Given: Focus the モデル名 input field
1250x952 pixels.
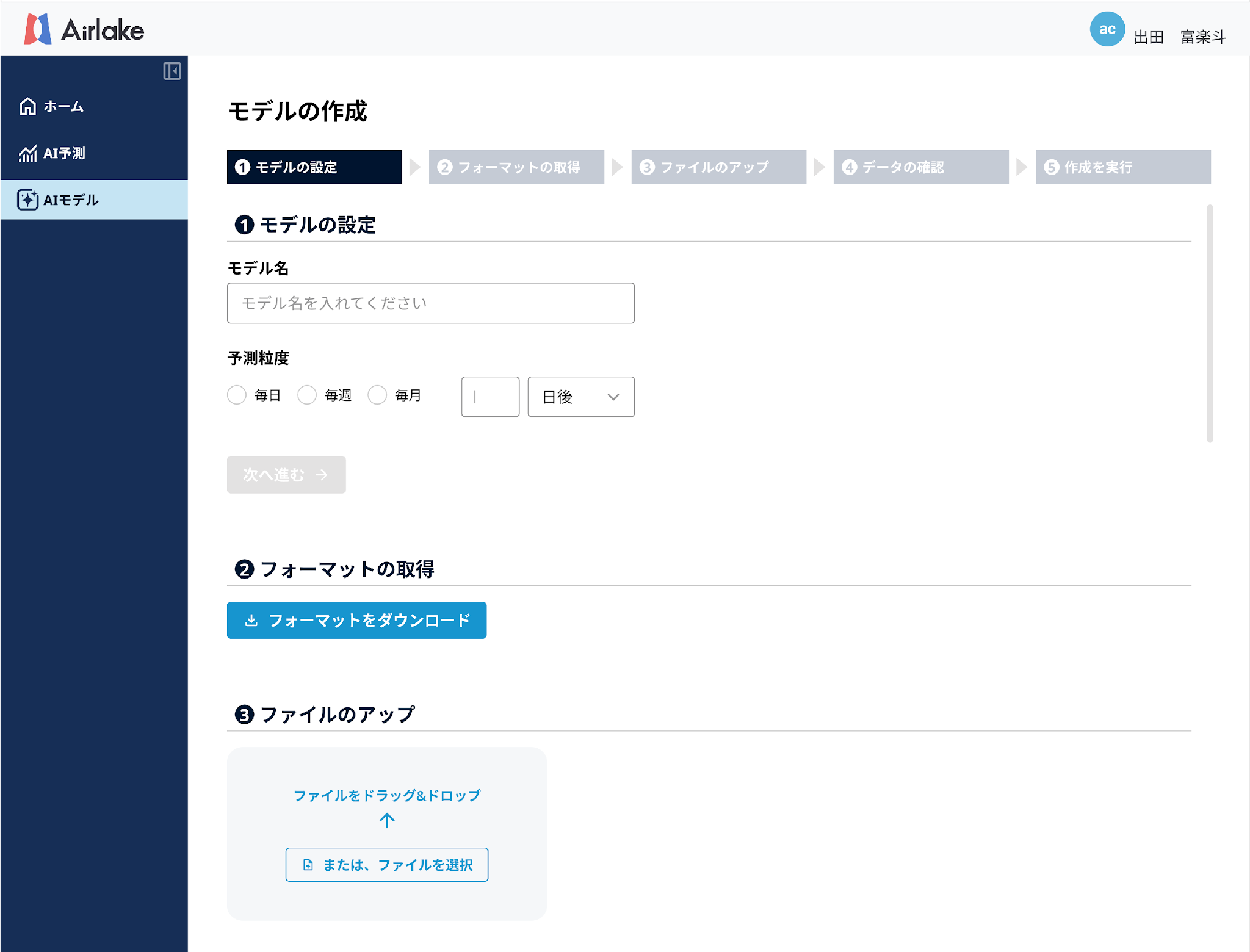Looking at the screenshot, I should pos(431,303).
